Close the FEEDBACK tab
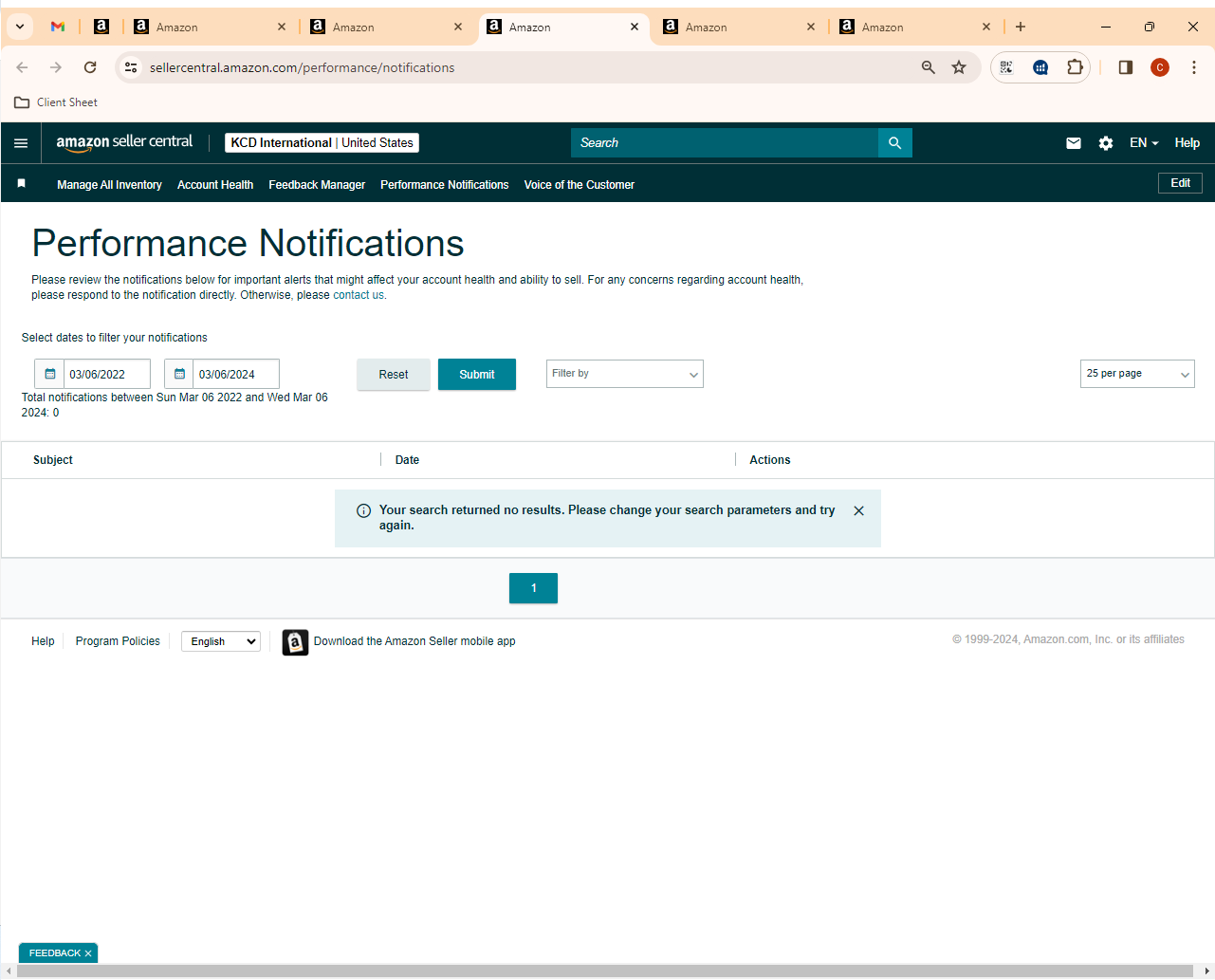This screenshot has height=980, width=1215. [x=88, y=953]
